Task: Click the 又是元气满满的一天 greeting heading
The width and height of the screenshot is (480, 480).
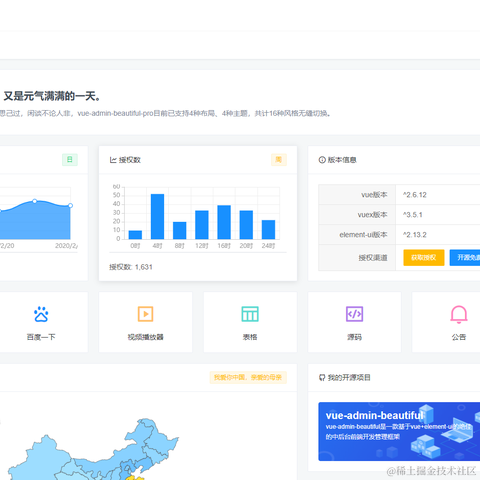Action: (52, 96)
